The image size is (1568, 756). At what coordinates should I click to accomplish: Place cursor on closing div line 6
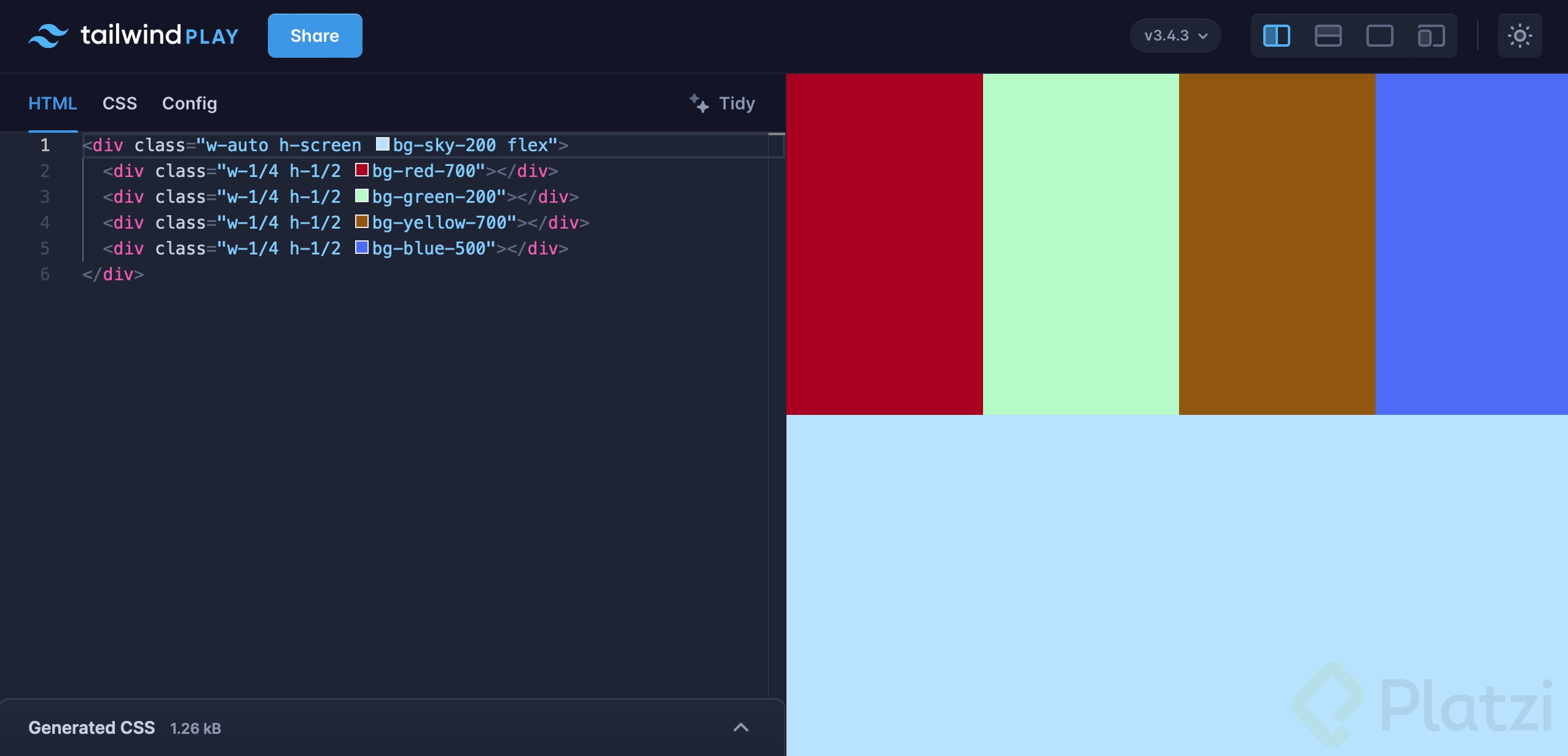tap(113, 274)
